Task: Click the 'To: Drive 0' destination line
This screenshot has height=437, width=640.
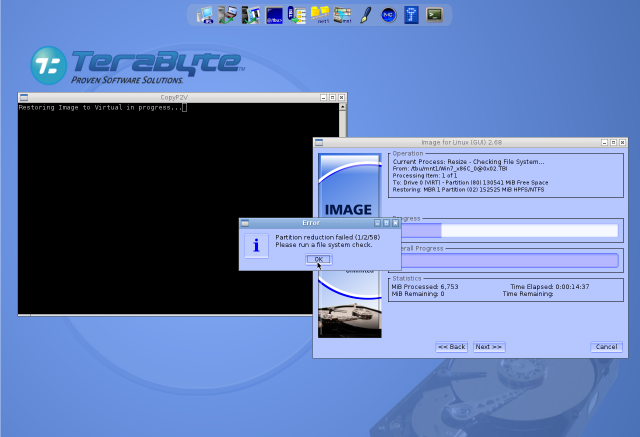Action: click(x=470, y=182)
